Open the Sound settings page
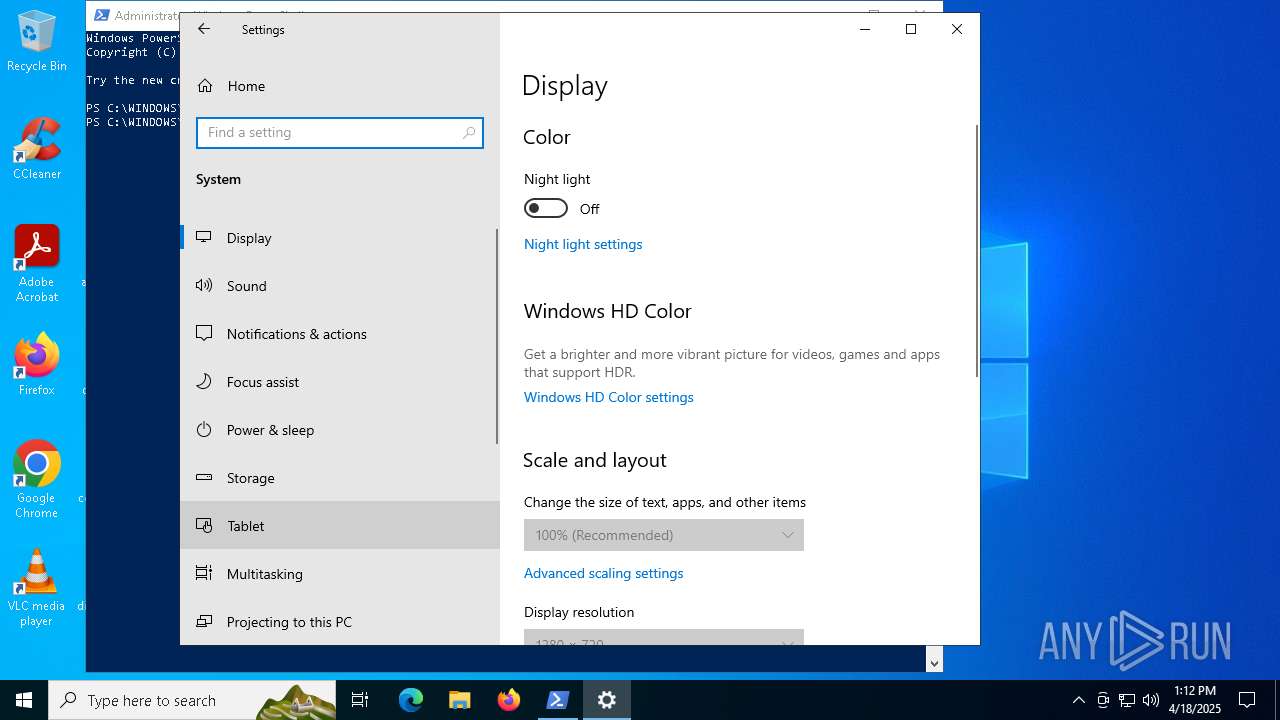This screenshot has height=720, width=1280. pyautogui.click(x=338, y=286)
